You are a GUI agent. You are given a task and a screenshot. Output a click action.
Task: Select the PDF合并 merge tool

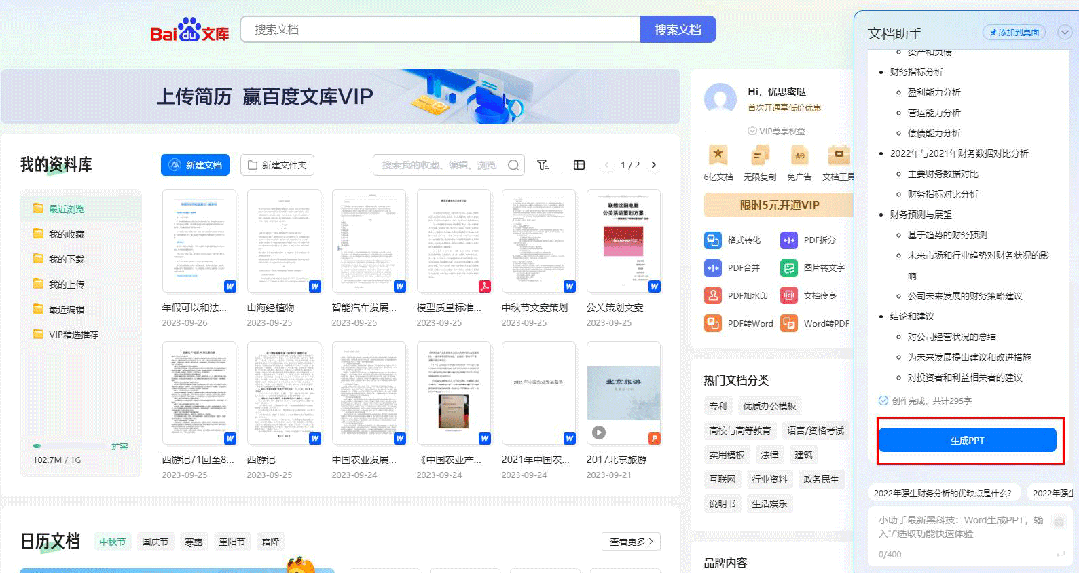pyautogui.click(x=713, y=268)
